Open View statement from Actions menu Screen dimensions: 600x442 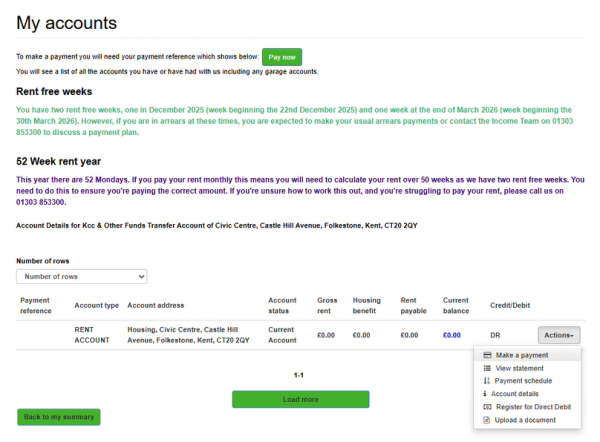click(x=527, y=368)
